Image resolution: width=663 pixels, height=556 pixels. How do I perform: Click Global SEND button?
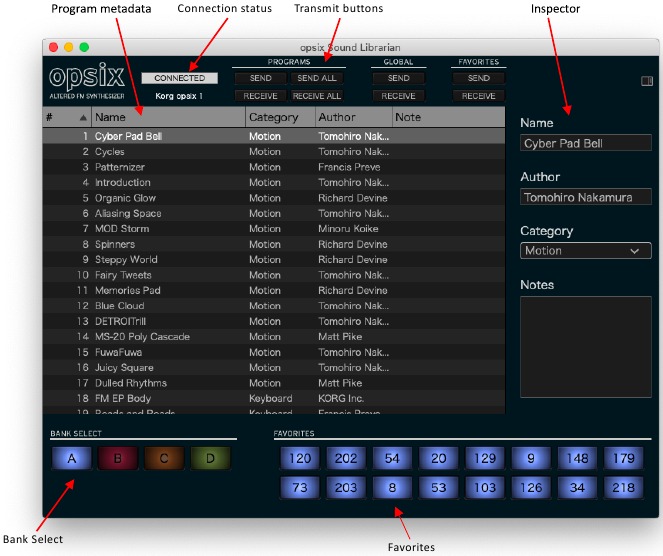[x=398, y=78]
